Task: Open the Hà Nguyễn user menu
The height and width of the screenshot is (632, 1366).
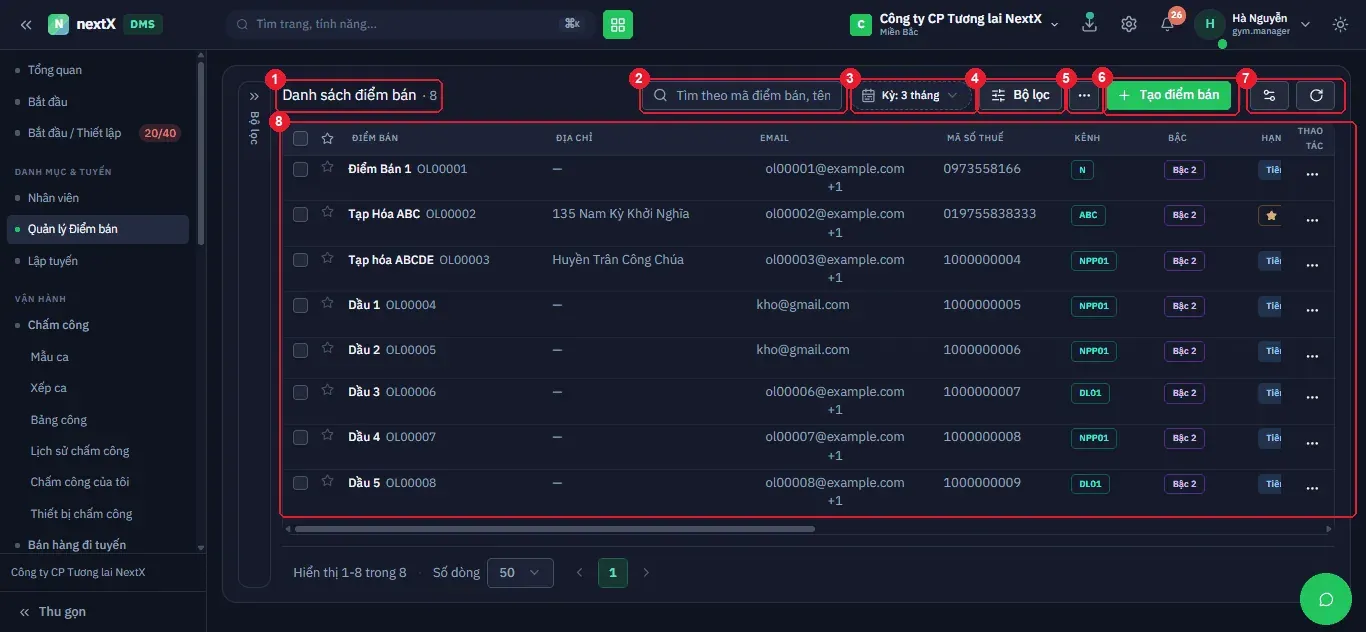Action: tap(1253, 24)
